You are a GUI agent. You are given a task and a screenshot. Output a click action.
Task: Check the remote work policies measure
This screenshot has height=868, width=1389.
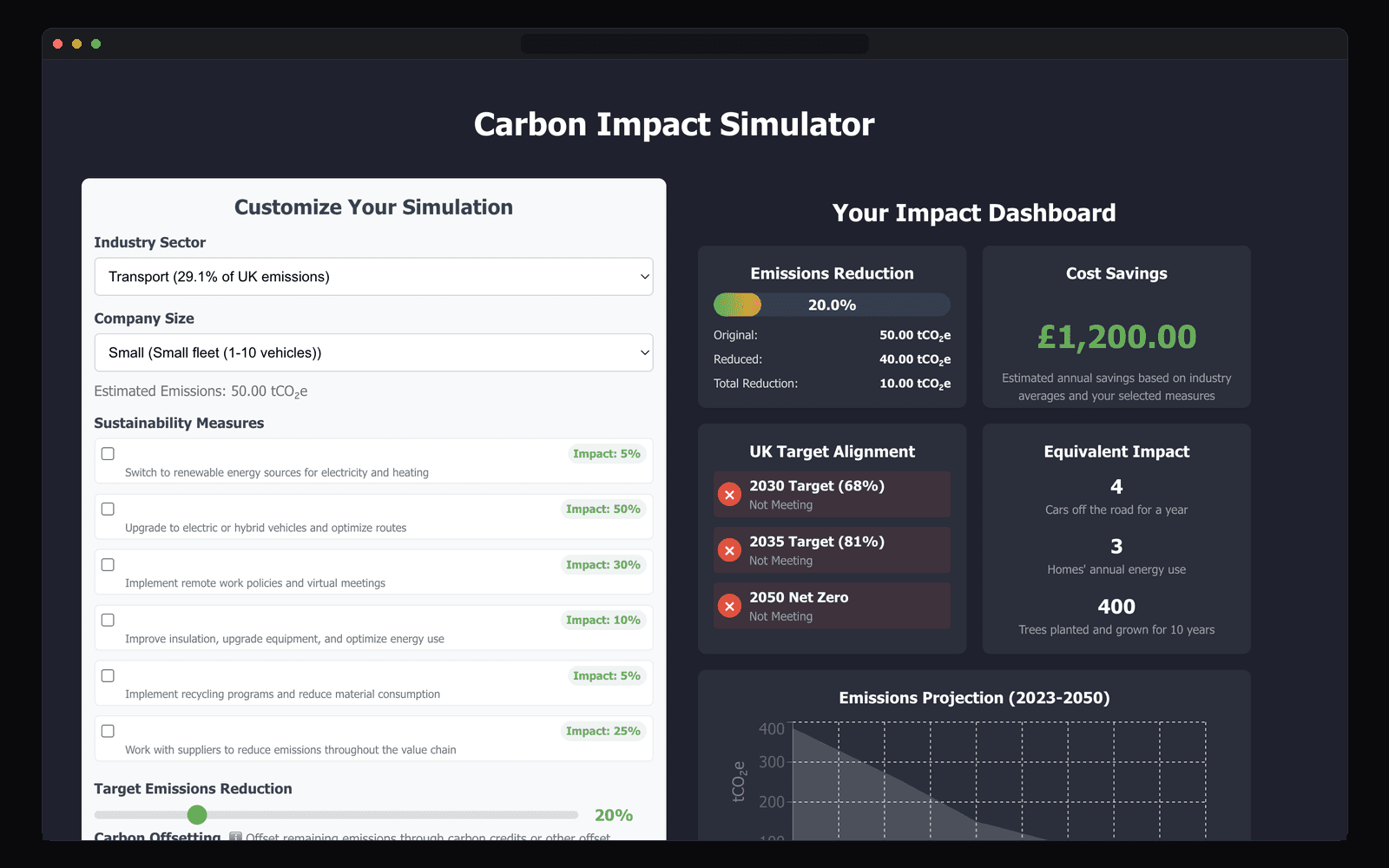click(x=108, y=563)
